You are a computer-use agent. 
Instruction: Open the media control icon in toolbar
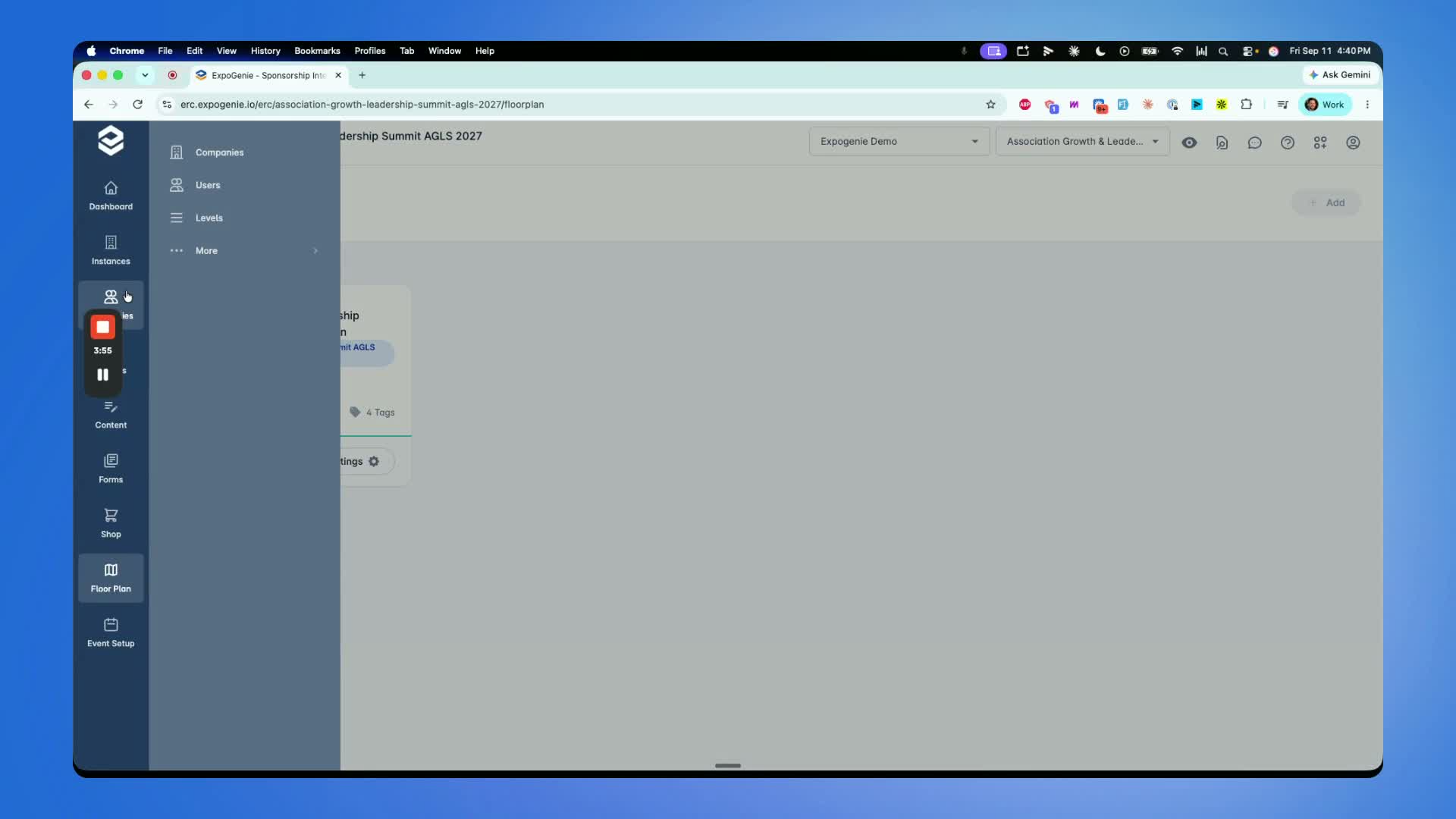[x=1282, y=105]
